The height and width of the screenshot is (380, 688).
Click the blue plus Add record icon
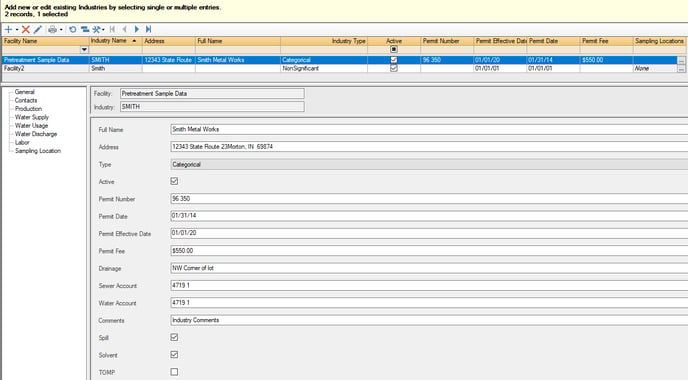8,29
